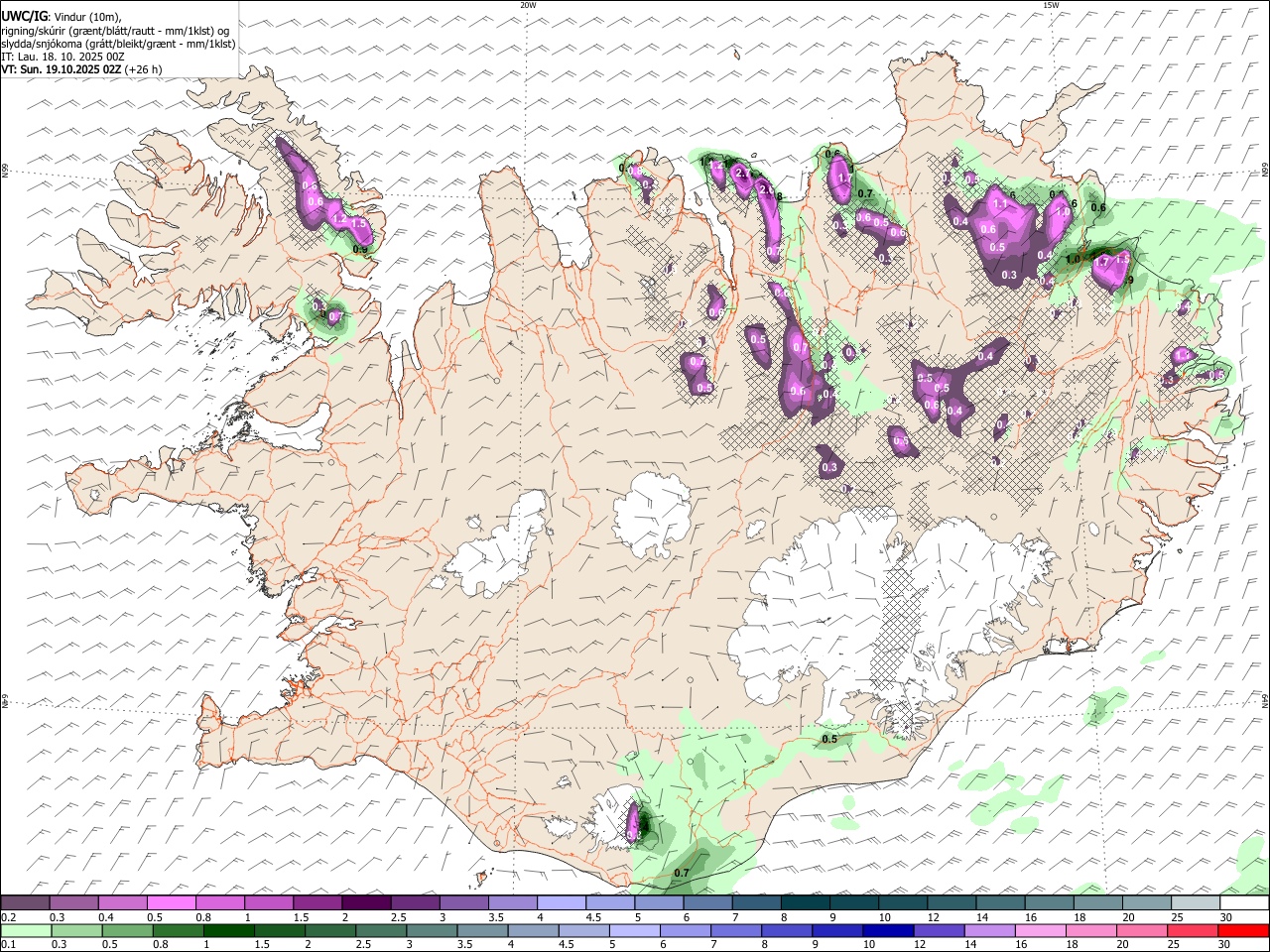Image resolution: width=1270 pixels, height=952 pixels.
Task: Pick the lower rain legend swatch labeled 0.3
Action: 76,930
